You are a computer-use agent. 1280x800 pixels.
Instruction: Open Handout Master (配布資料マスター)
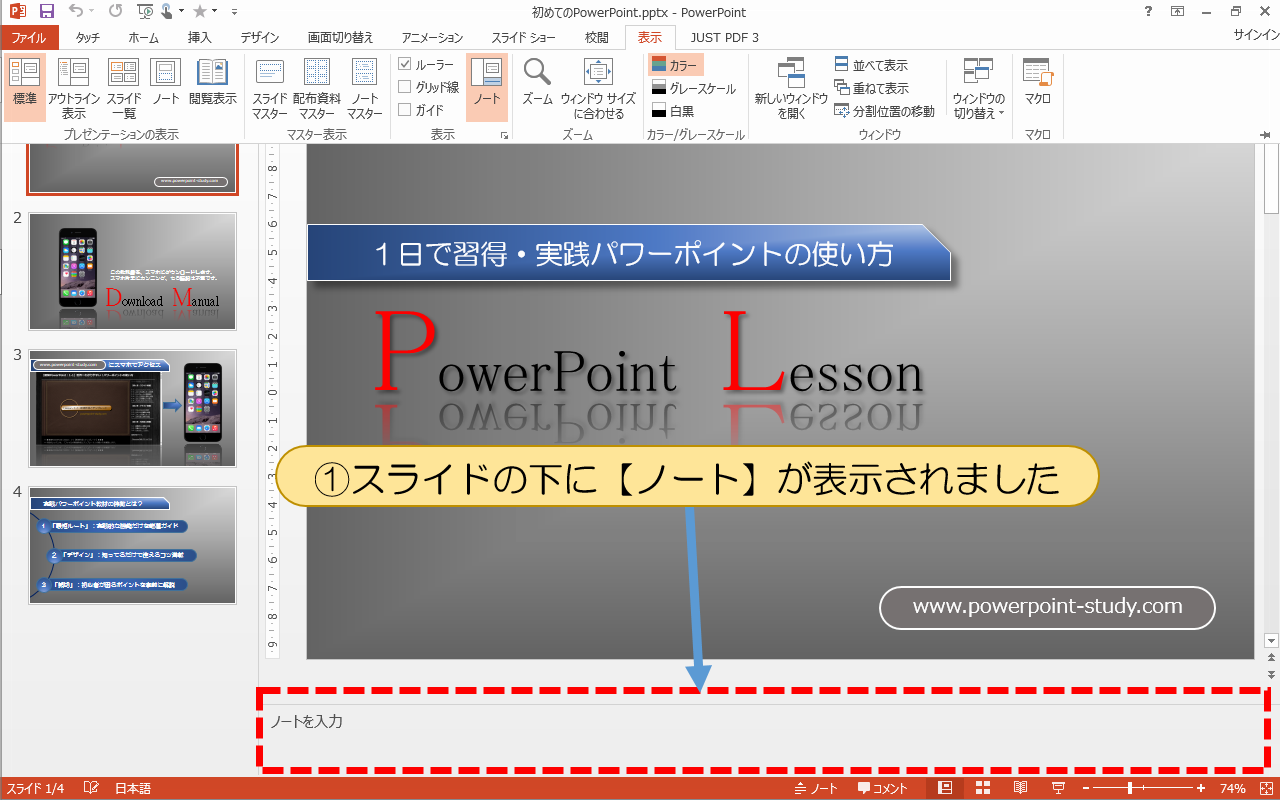tap(317, 87)
